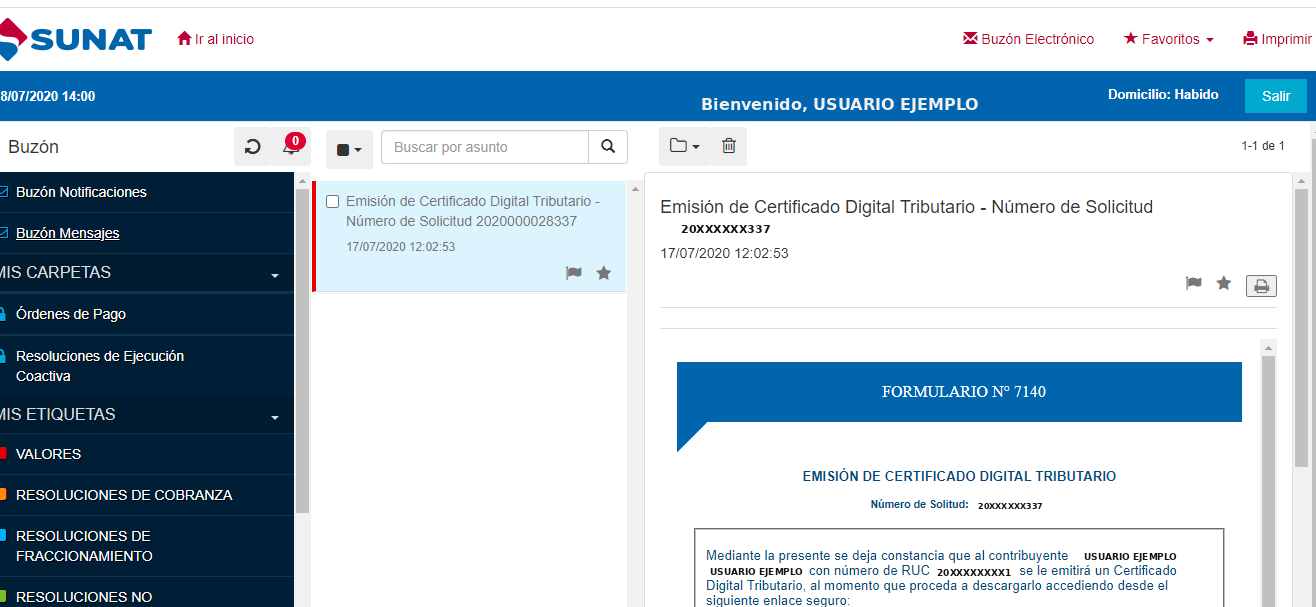Click 'EMISIÓN DE CERTIFICADO DIGITAL TRIBUTARIO' heading
This screenshot has height=607, width=1316.
(x=959, y=476)
